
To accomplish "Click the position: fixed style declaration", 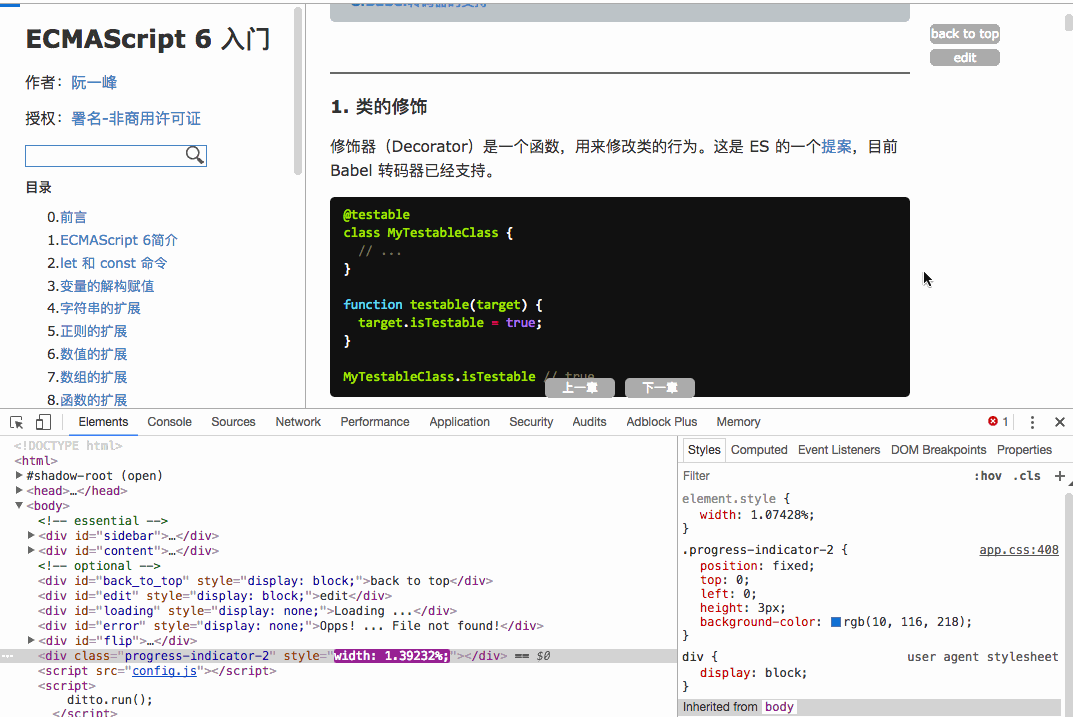I will 757,566.
